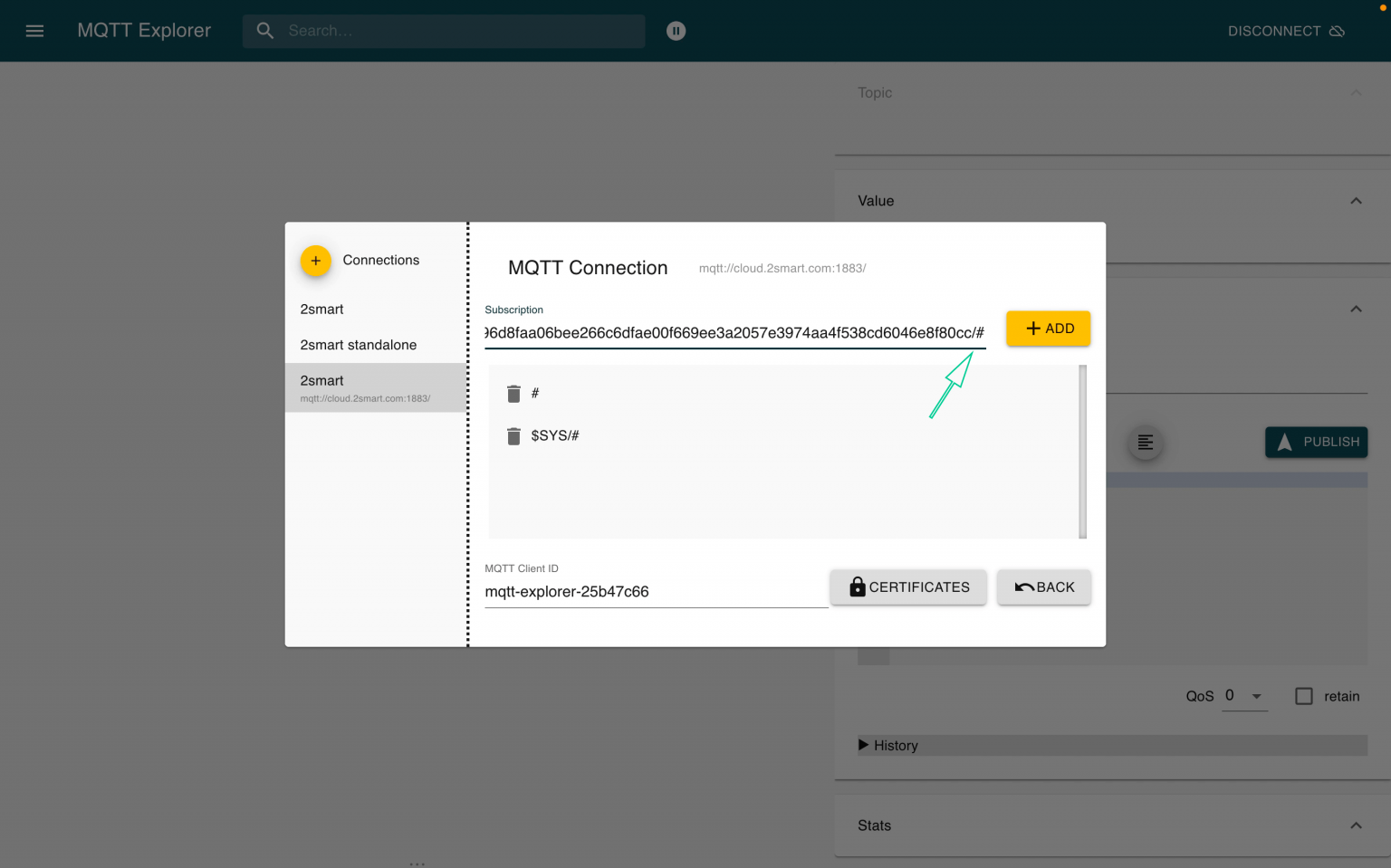Toggle the retain checkbox

click(1304, 696)
